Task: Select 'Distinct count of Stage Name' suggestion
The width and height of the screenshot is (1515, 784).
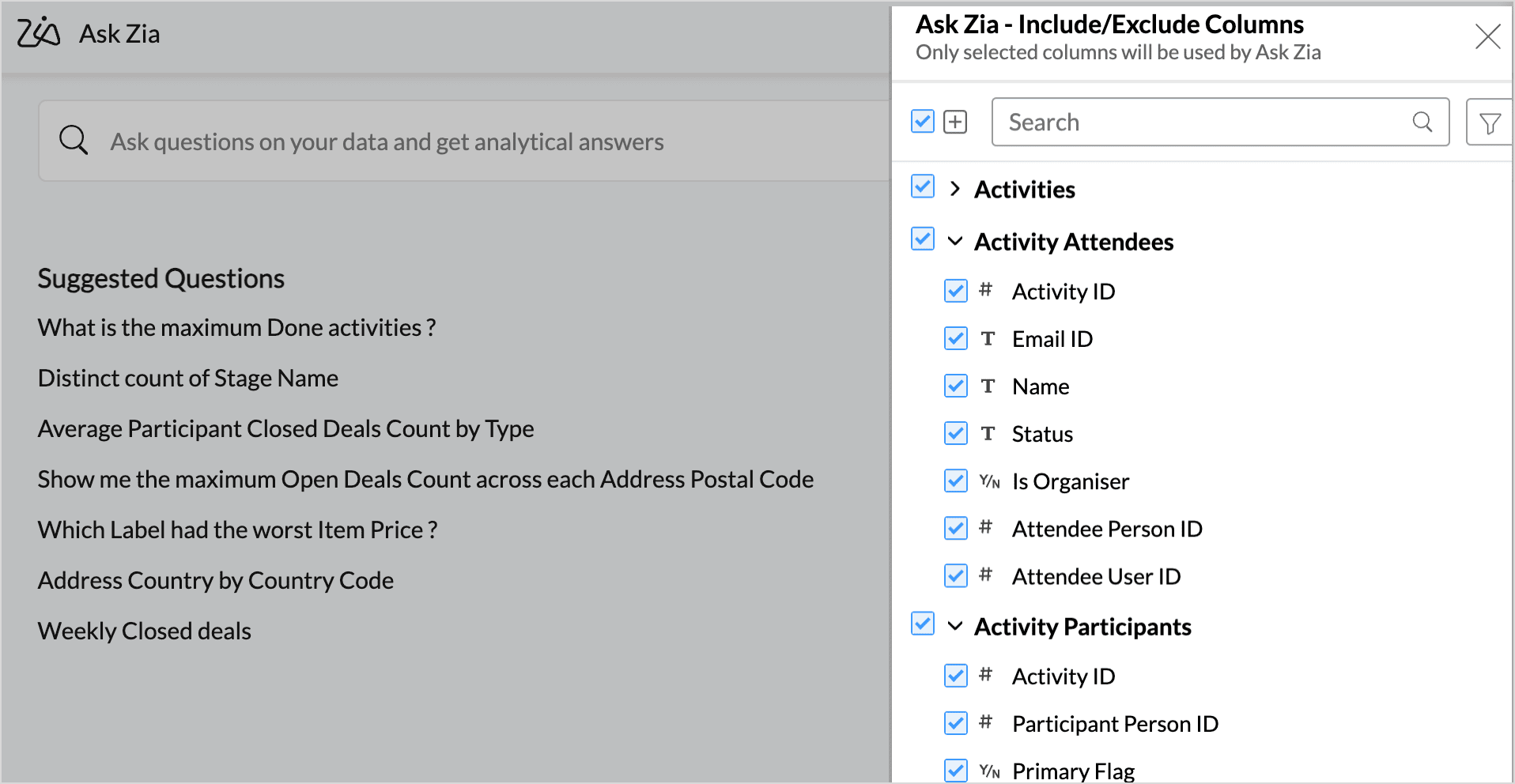Action: [188, 378]
